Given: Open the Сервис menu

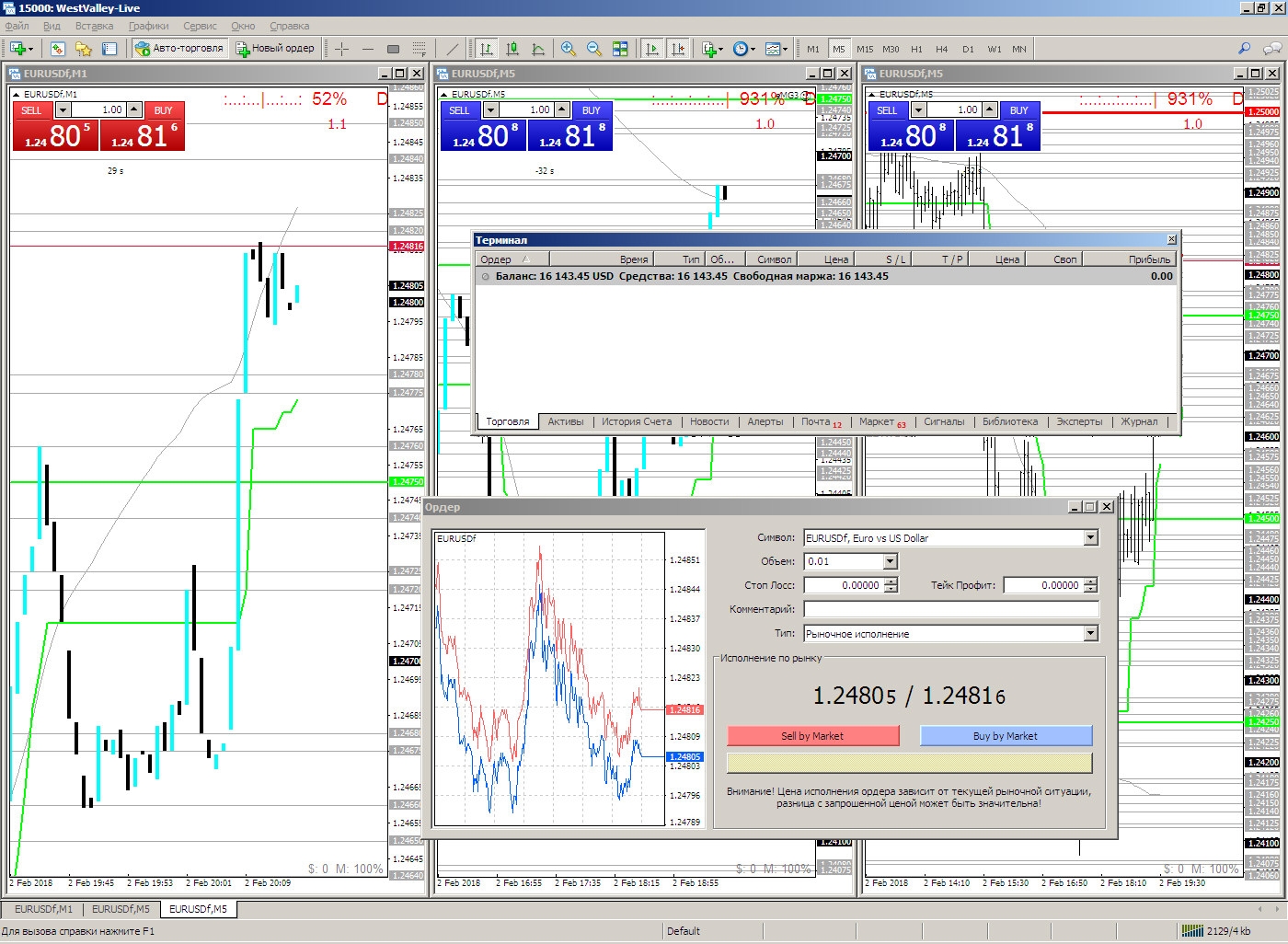Looking at the screenshot, I should pyautogui.click(x=200, y=26).
